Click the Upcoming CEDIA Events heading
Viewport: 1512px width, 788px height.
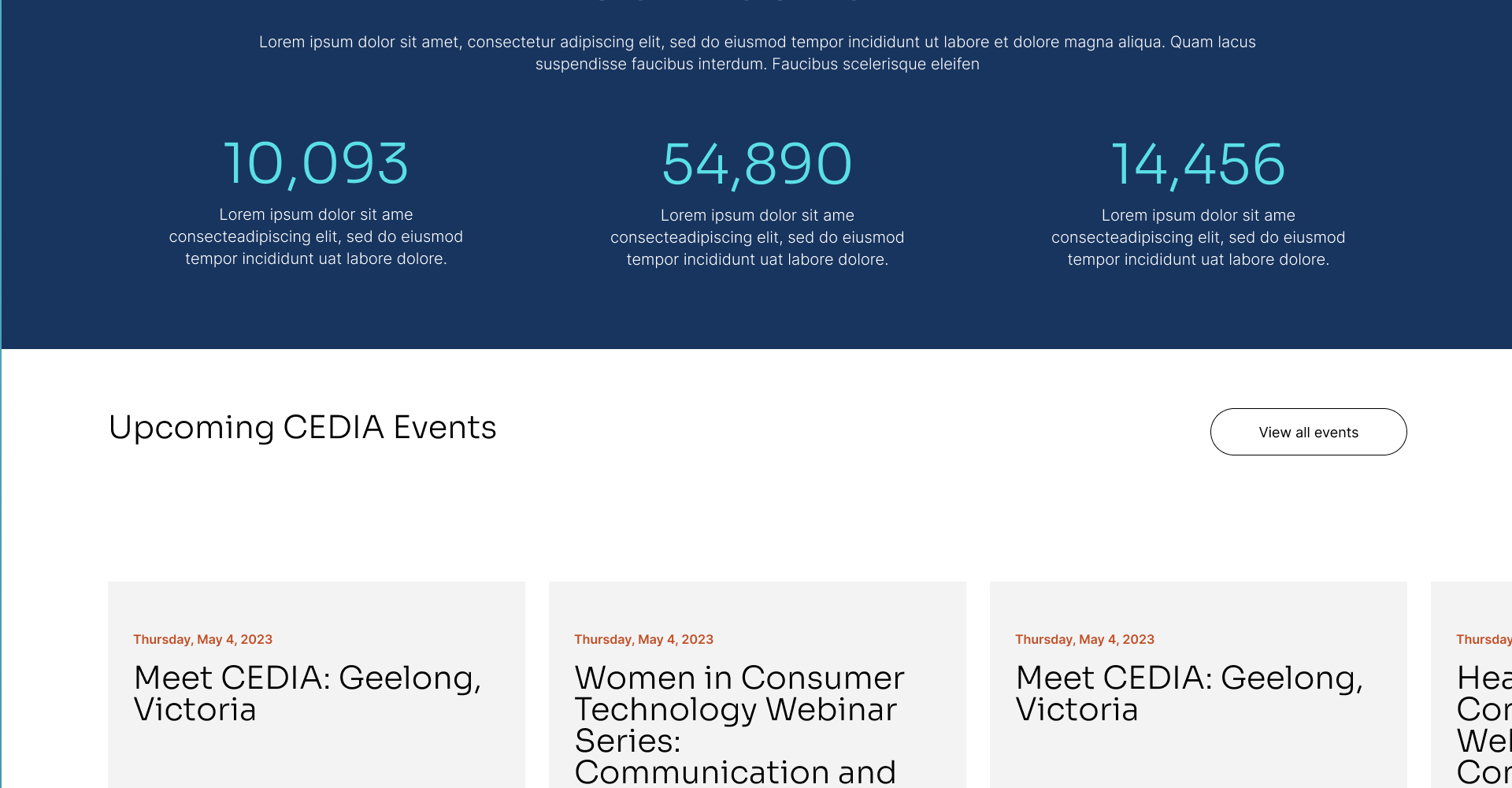(302, 427)
